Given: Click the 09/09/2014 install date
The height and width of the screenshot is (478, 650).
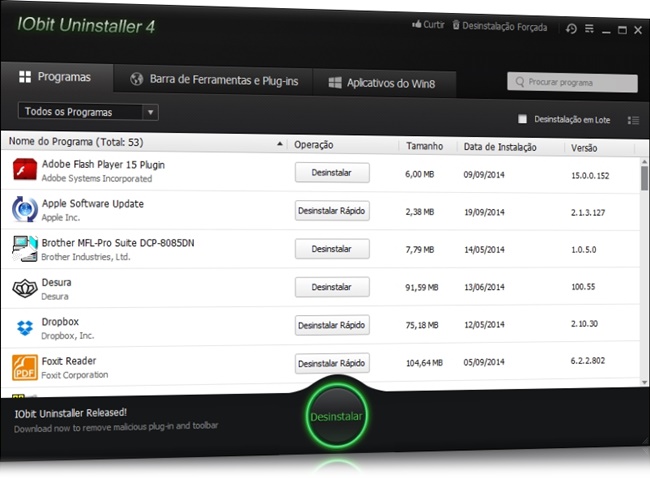Looking at the screenshot, I should coord(484,175).
